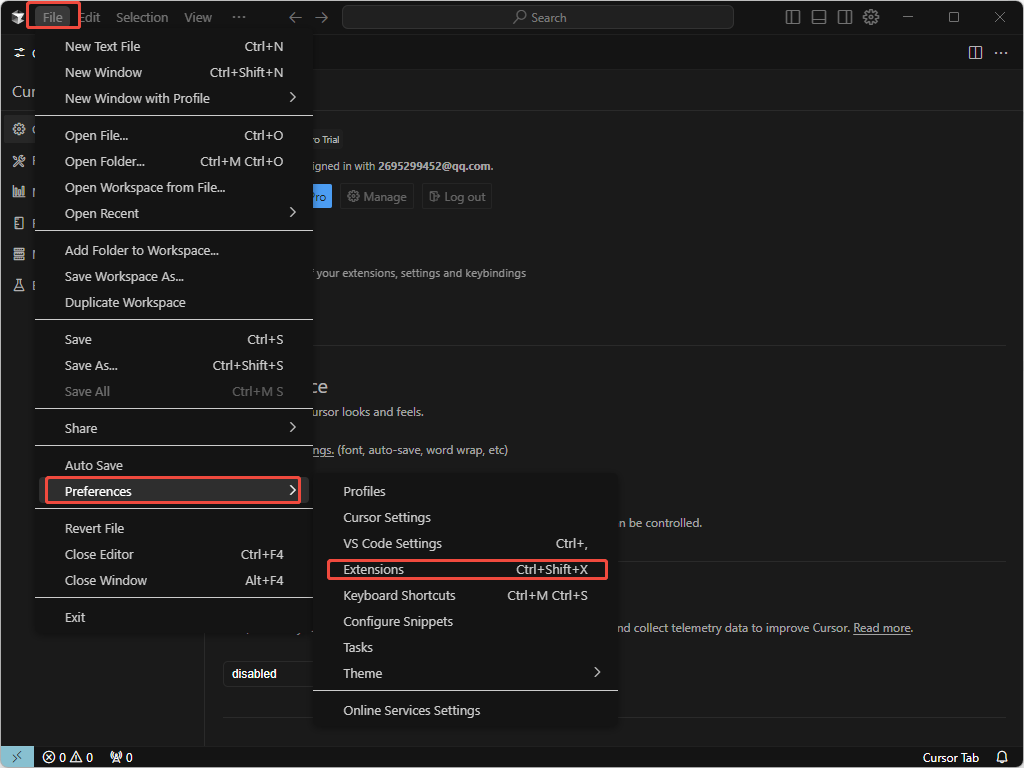Choose Open Workspace from File...
The image size is (1024, 768).
pos(174,187)
